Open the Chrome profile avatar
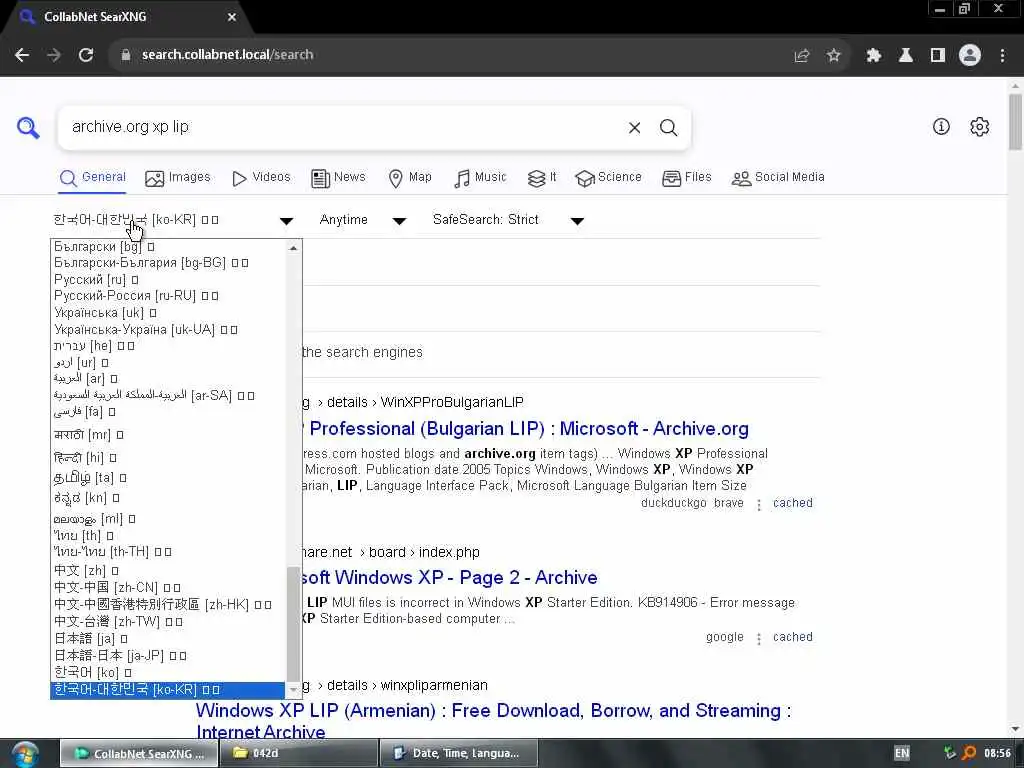 click(970, 56)
